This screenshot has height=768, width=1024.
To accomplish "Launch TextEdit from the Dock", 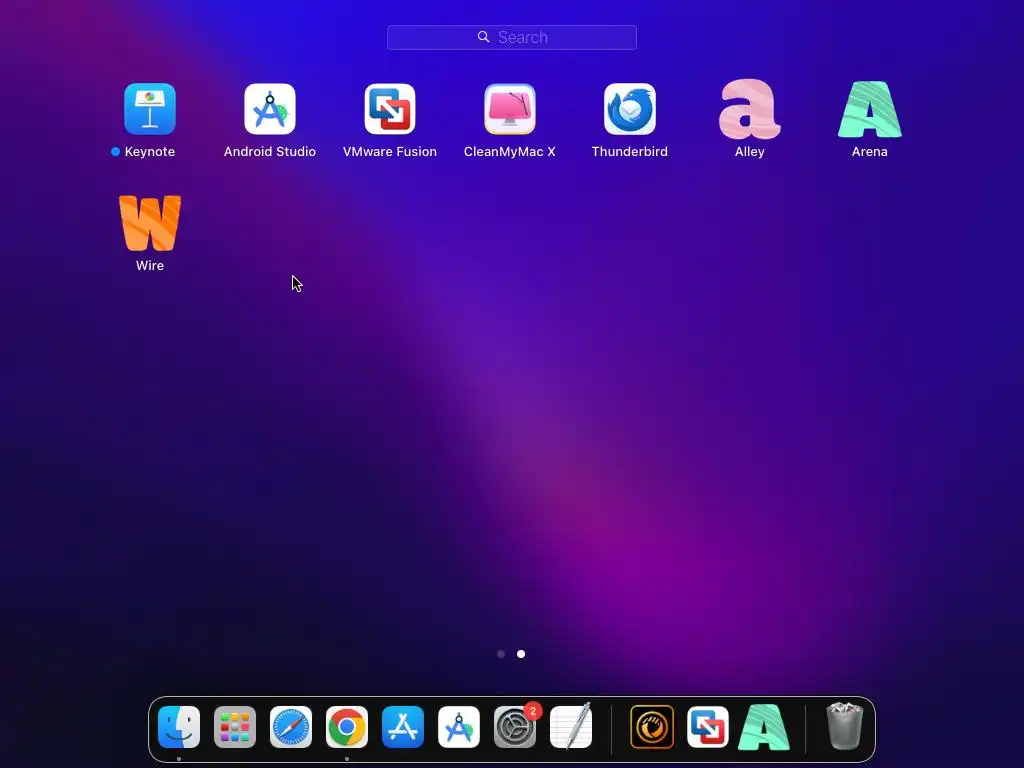I will tap(571, 727).
